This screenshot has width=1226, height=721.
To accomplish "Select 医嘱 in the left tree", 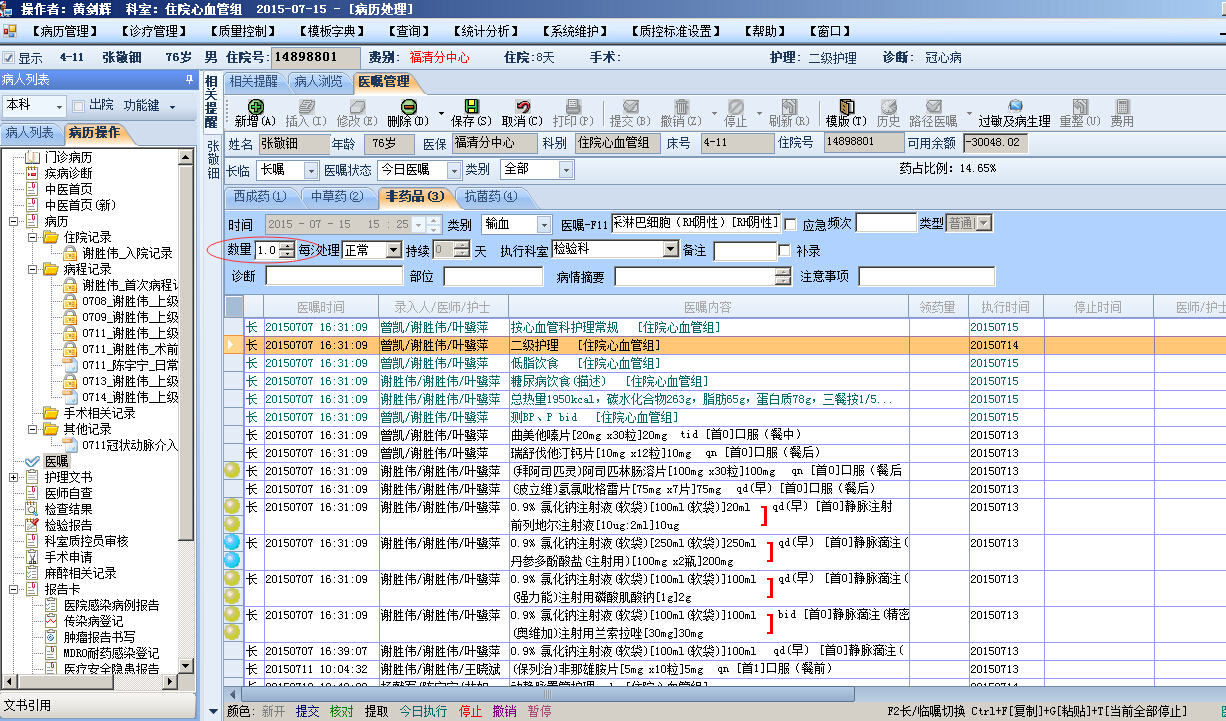I will (x=56, y=461).
